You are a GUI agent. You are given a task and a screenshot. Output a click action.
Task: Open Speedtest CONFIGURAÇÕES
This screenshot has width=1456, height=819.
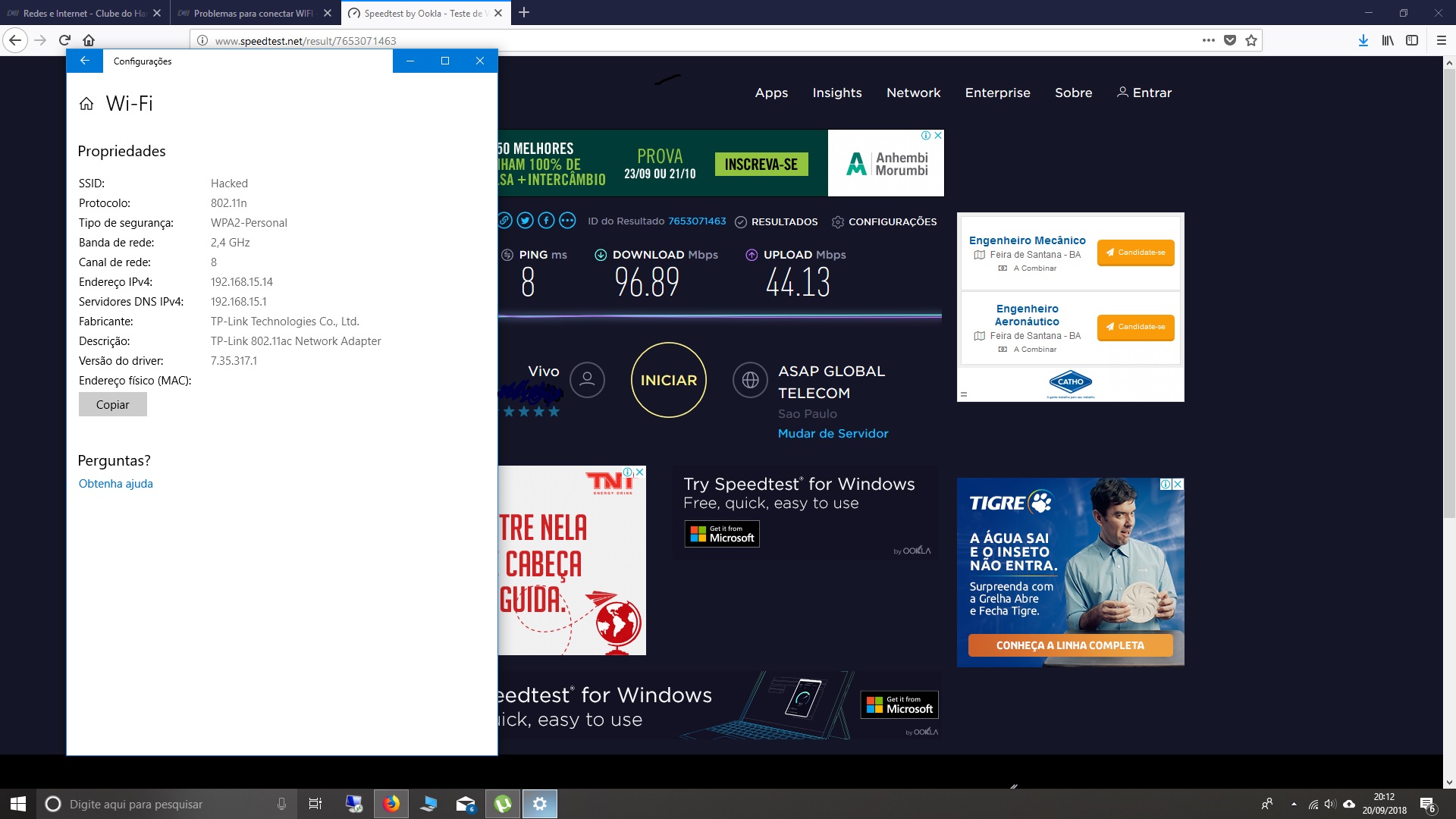tap(884, 221)
